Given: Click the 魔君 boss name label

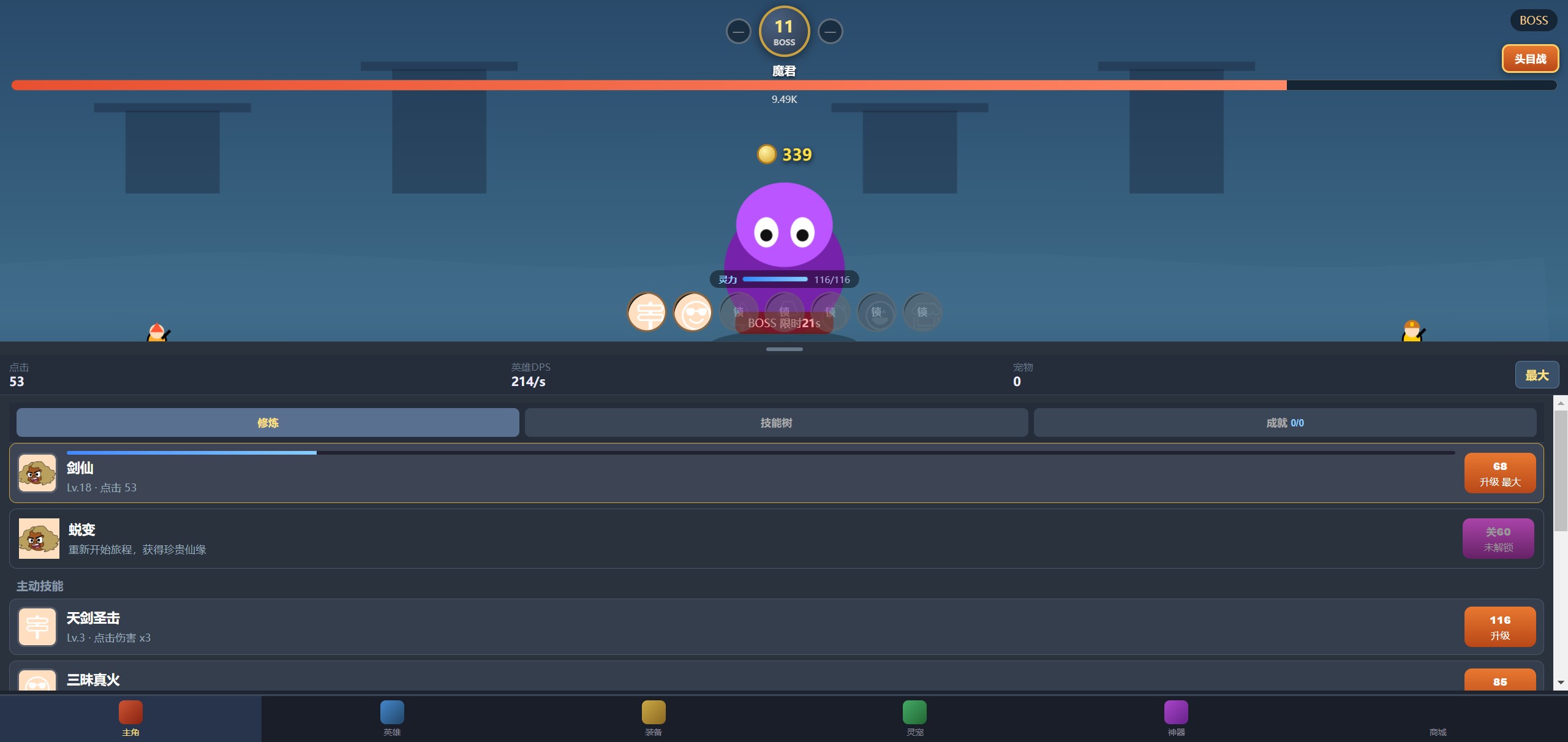Looking at the screenshot, I should pos(784,71).
